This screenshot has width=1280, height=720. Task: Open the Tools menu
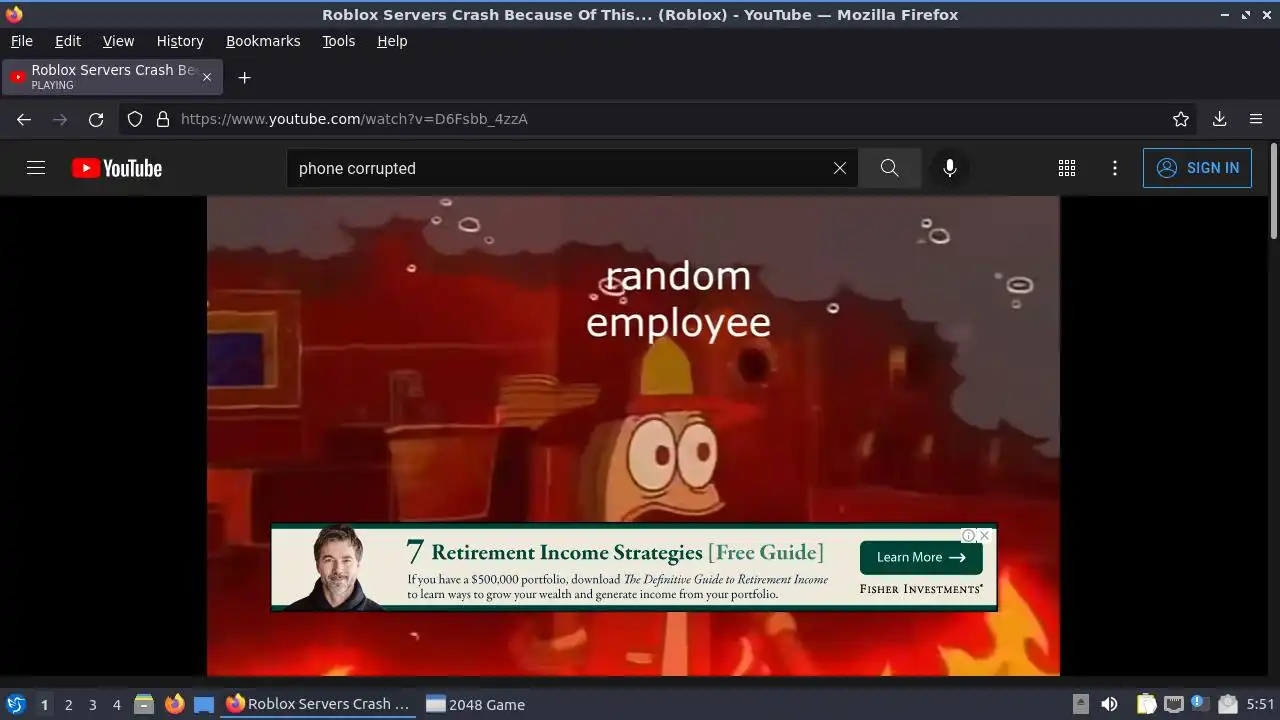[x=338, y=41]
